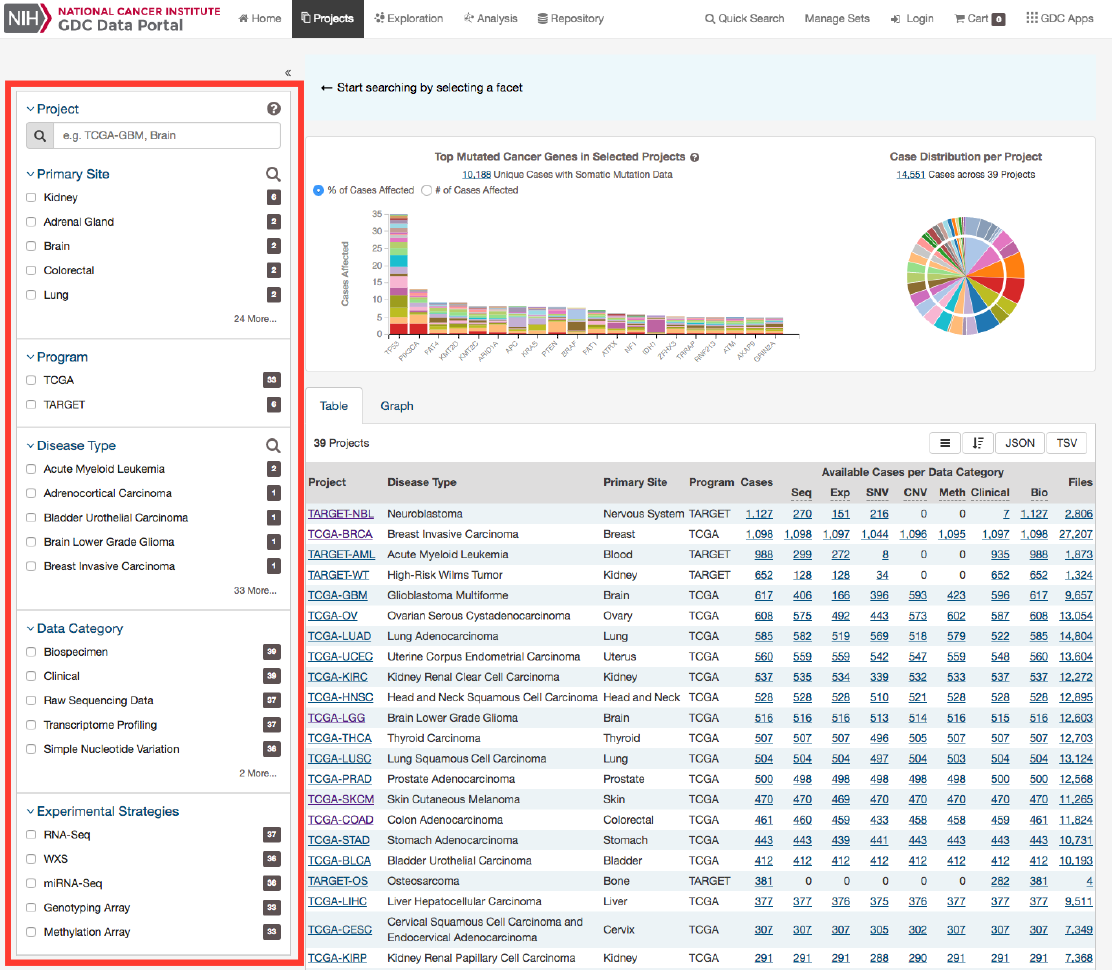Switch to the Graph tab

tap(396, 406)
